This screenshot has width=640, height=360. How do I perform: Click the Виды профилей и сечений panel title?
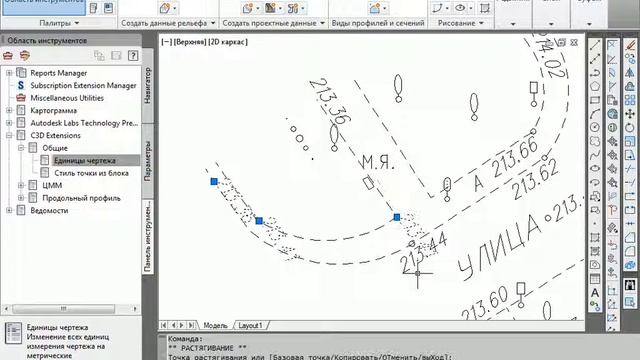click(x=378, y=23)
